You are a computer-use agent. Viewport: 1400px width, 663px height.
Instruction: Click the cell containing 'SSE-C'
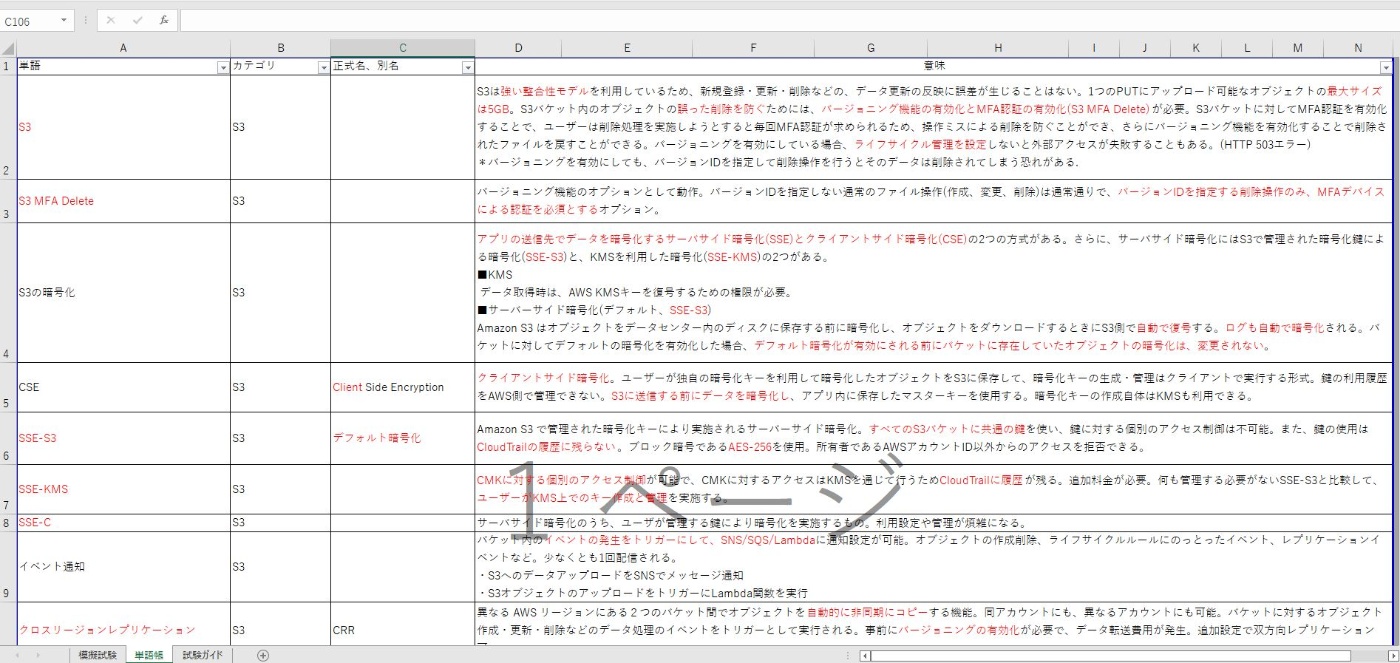pos(123,523)
